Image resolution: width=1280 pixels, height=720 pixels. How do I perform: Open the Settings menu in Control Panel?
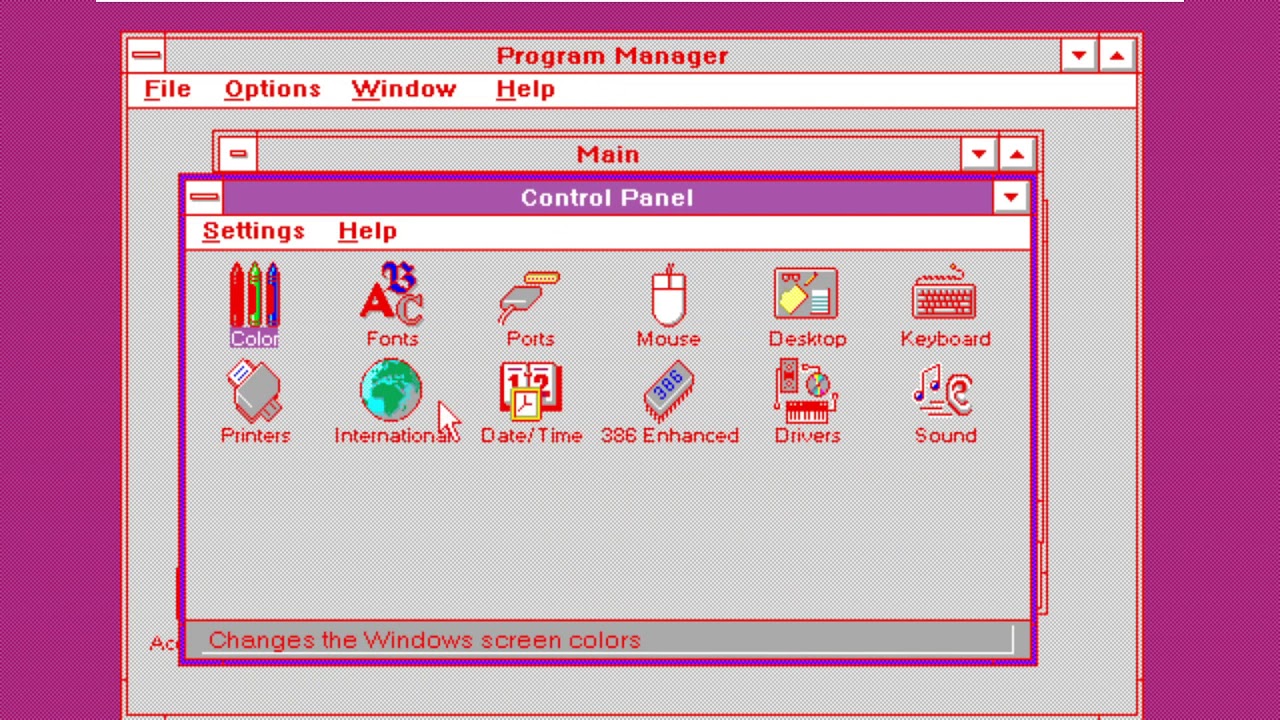(x=253, y=231)
